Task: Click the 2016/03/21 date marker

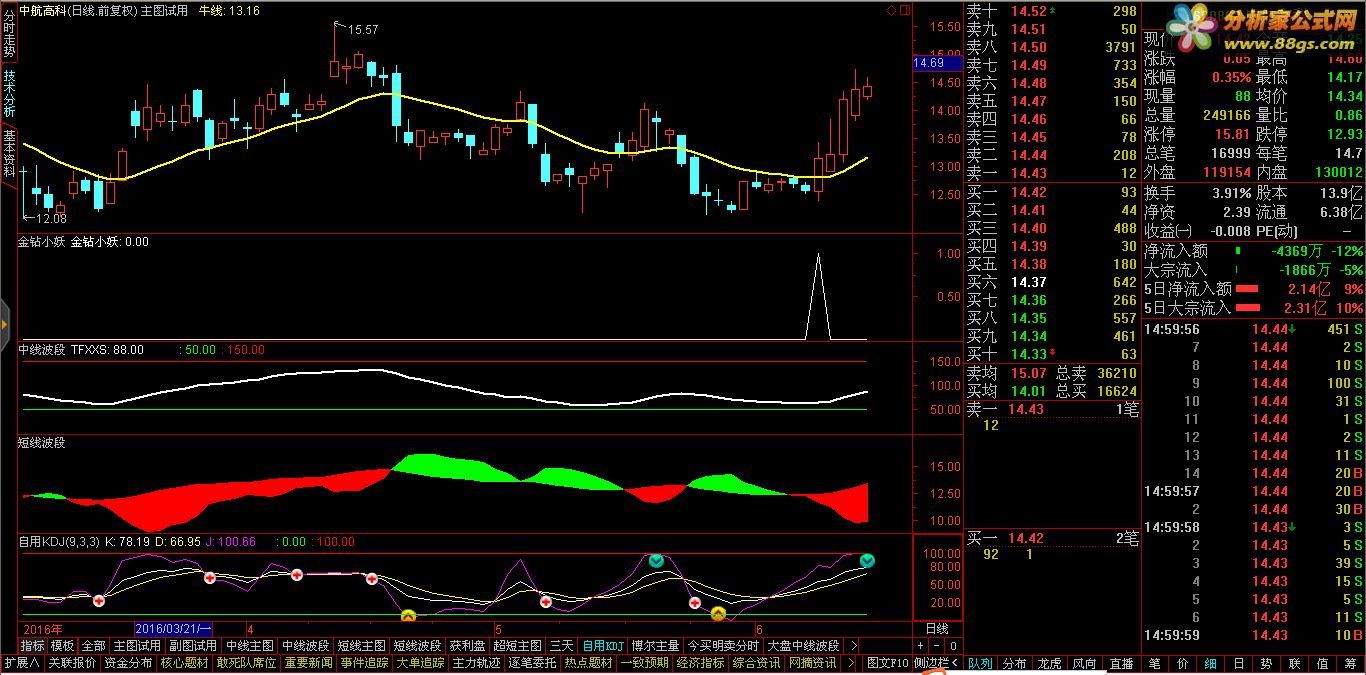Action: (173, 629)
